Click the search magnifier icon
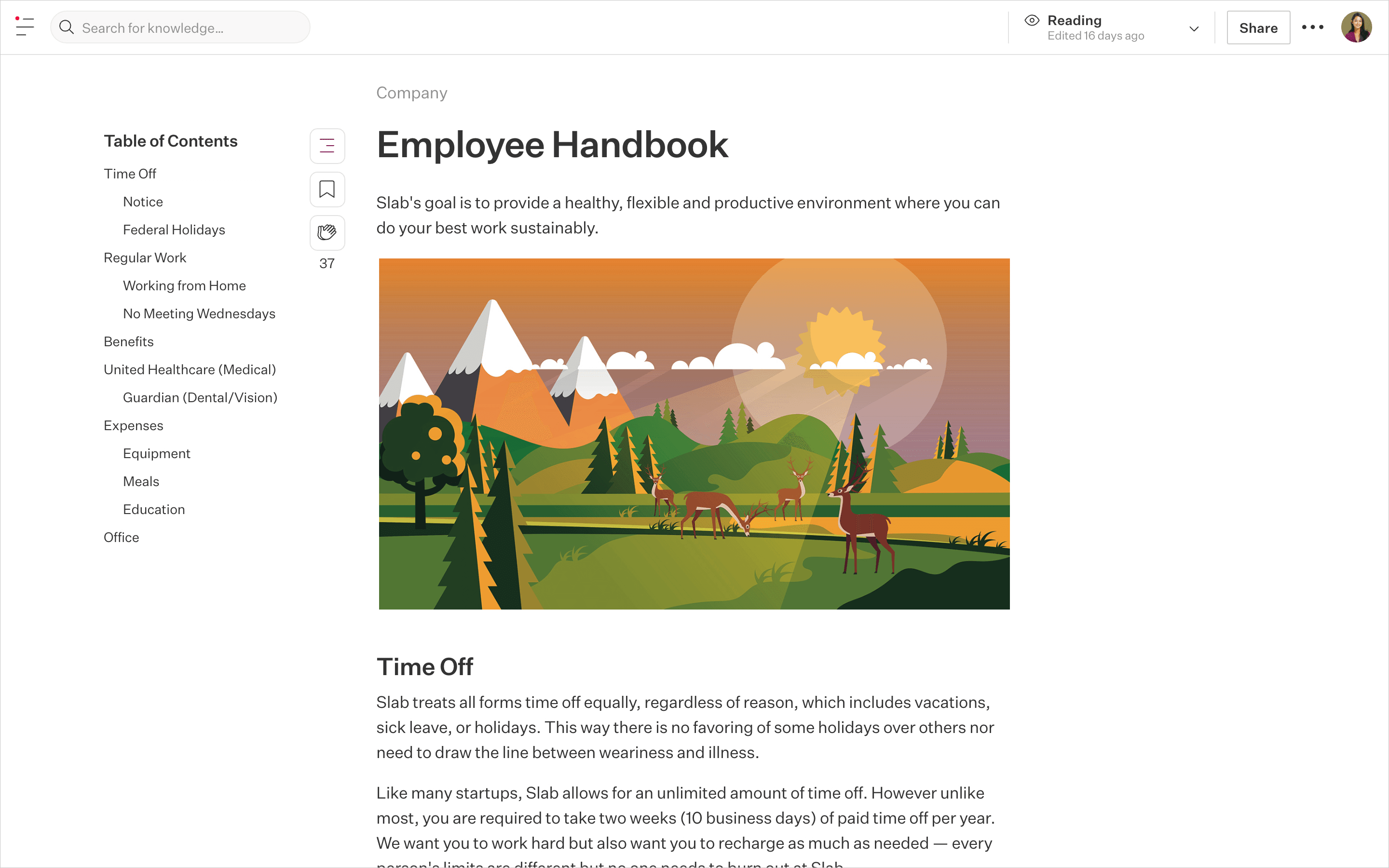Image resolution: width=1389 pixels, height=868 pixels. (67, 27)
